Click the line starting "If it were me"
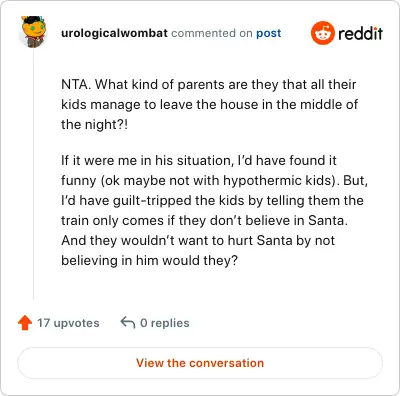This screenshot has width=400, height=396. (x=199, y=160)
